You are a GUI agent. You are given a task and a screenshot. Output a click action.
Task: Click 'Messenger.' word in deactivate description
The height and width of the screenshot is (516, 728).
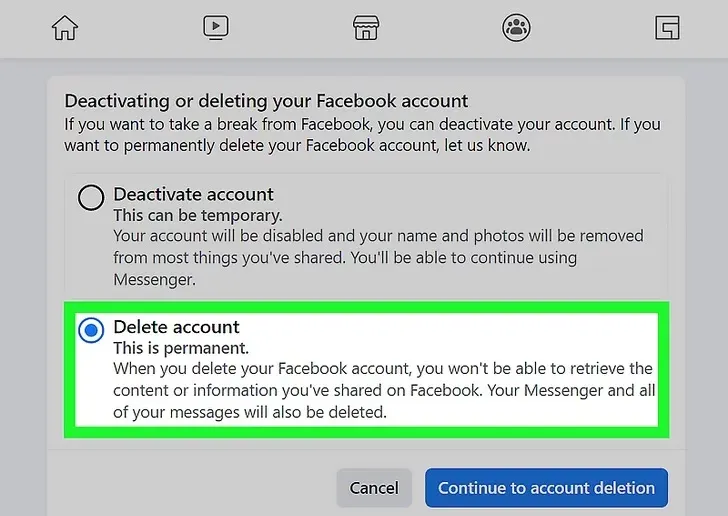[155, 280]
